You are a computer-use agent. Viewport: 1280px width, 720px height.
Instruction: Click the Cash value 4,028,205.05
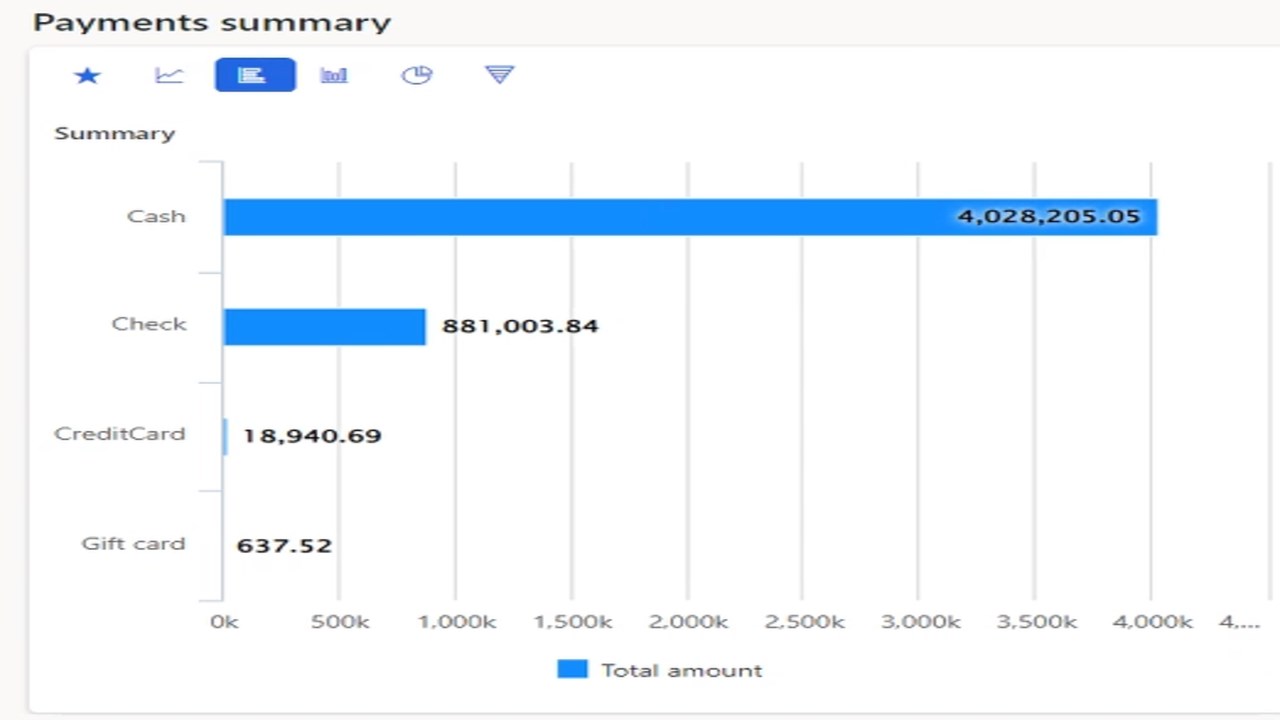1049,216
